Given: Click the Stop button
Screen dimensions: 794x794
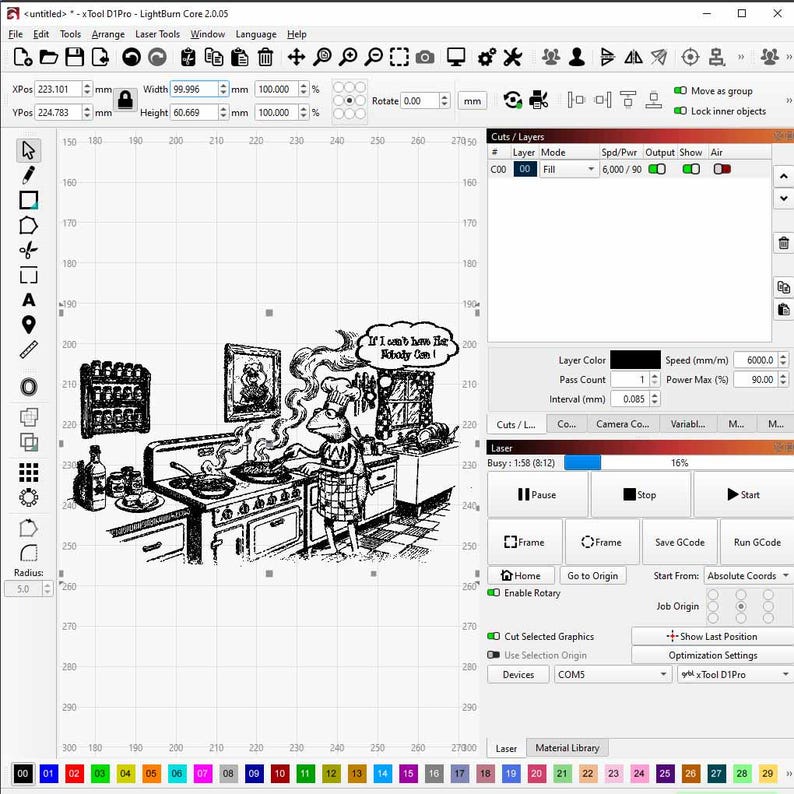Looking at the screenshot, I should (x=640, y=494).
